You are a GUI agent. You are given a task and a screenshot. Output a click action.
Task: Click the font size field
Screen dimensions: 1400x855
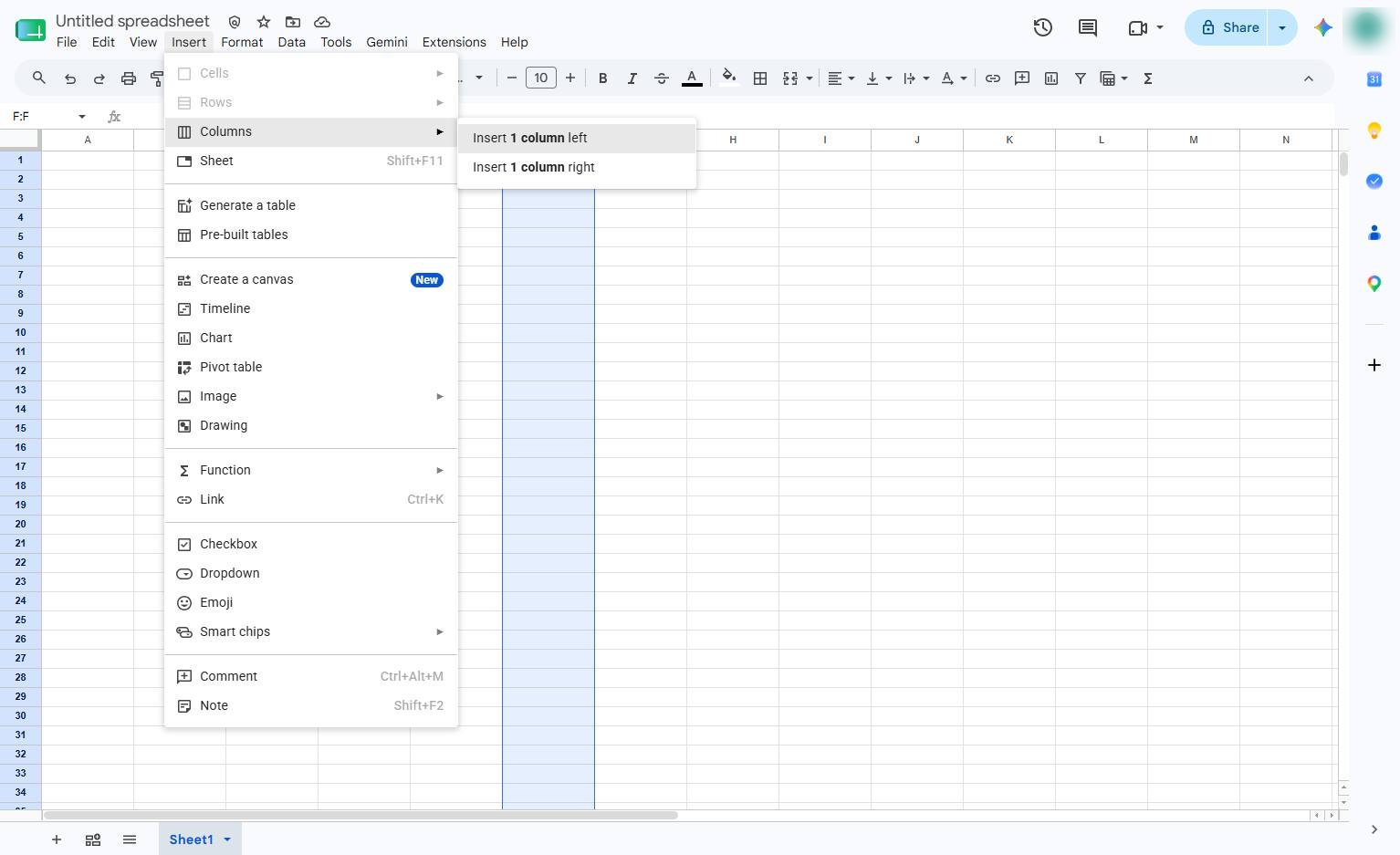pos(541,78)
